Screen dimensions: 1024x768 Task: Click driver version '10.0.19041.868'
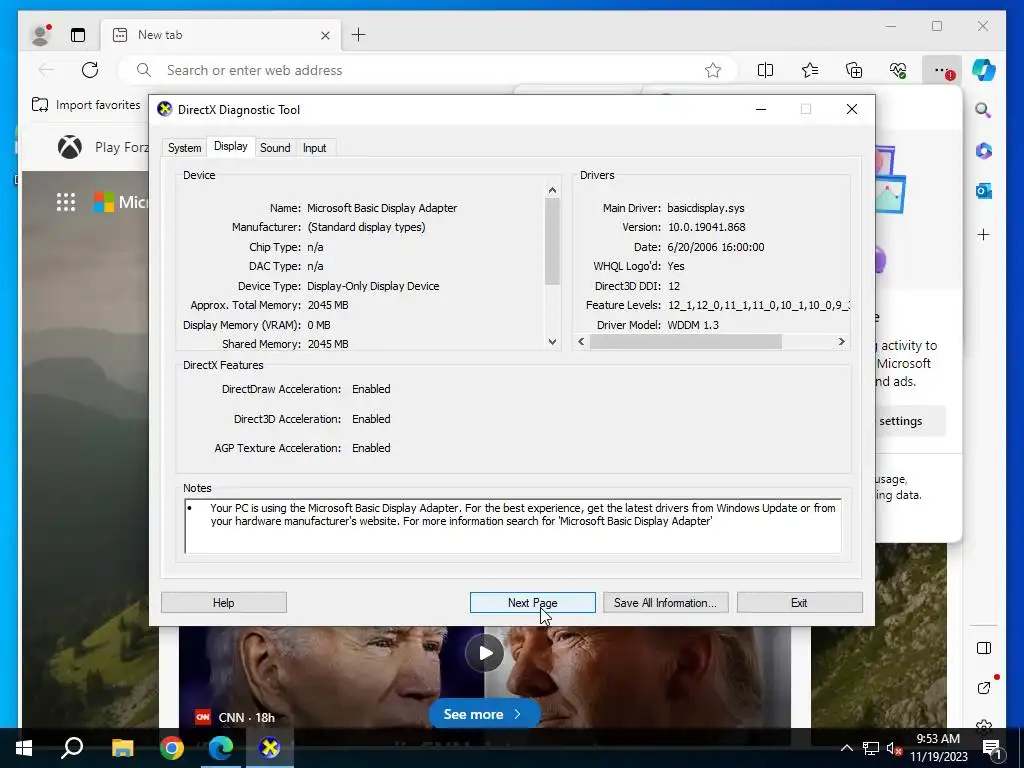pyautogui.click(x=707, y=227)
